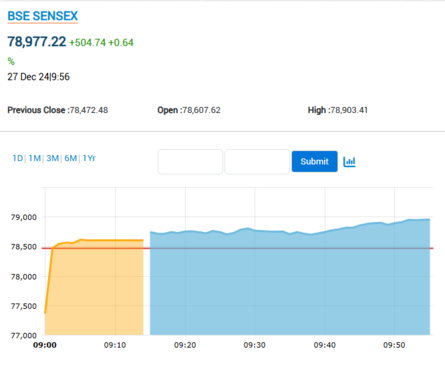Click the 78,000 y-axis label
The image size is (445, 373).
point(24,277)
